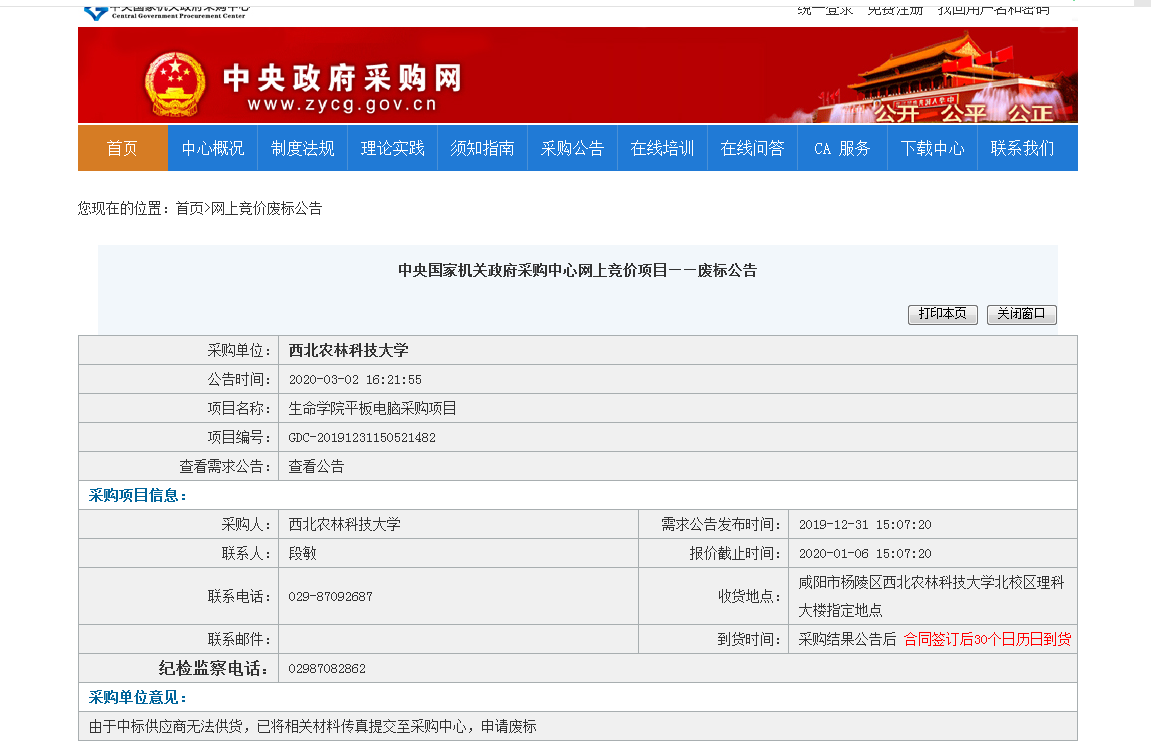
Task: Go to 下载中心
Action: pos(932,148)
